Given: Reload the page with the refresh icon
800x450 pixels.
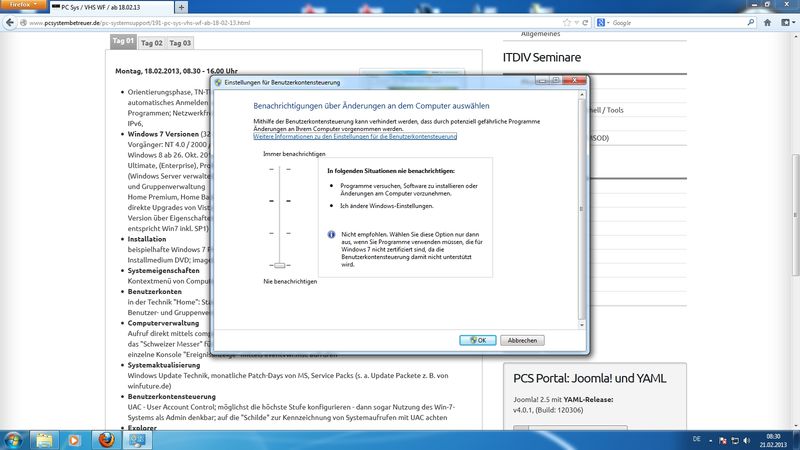Looking at the screenshot, I should [585, 23].
